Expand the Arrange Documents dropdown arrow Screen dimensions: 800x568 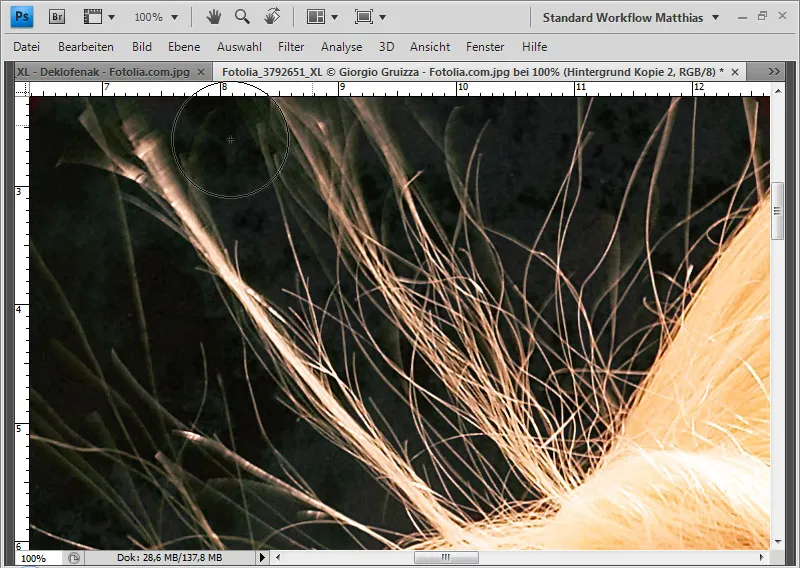(334, 17)
